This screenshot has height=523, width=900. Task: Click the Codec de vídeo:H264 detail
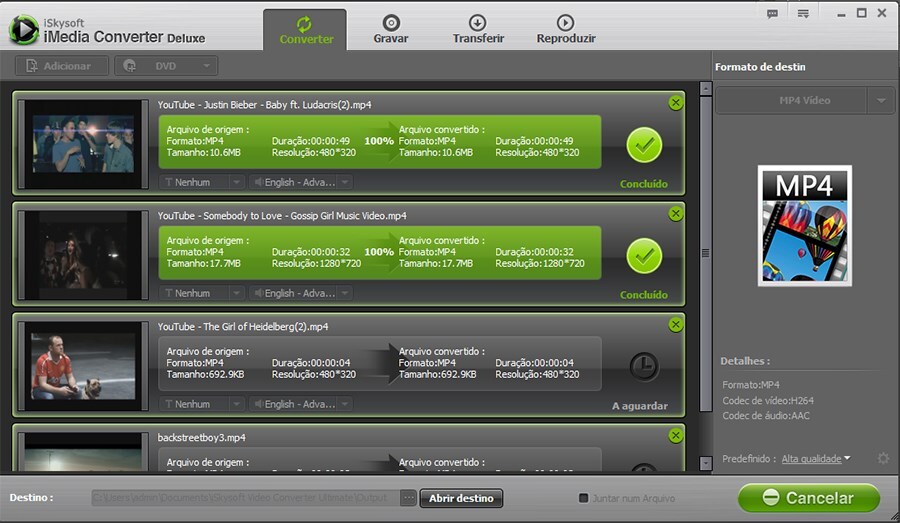[767, 400]
